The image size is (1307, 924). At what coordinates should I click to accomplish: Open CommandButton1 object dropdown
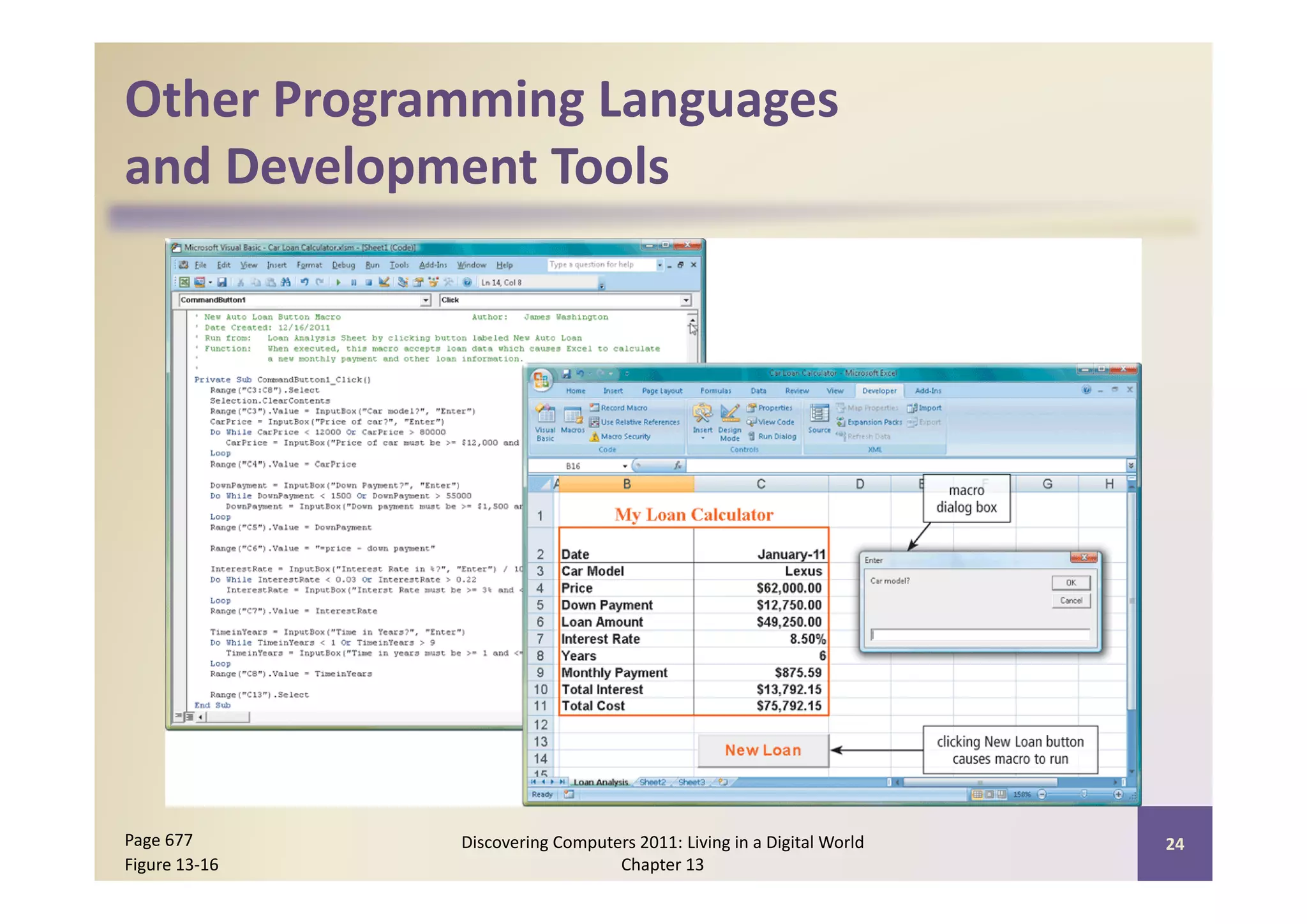(426, 300)
